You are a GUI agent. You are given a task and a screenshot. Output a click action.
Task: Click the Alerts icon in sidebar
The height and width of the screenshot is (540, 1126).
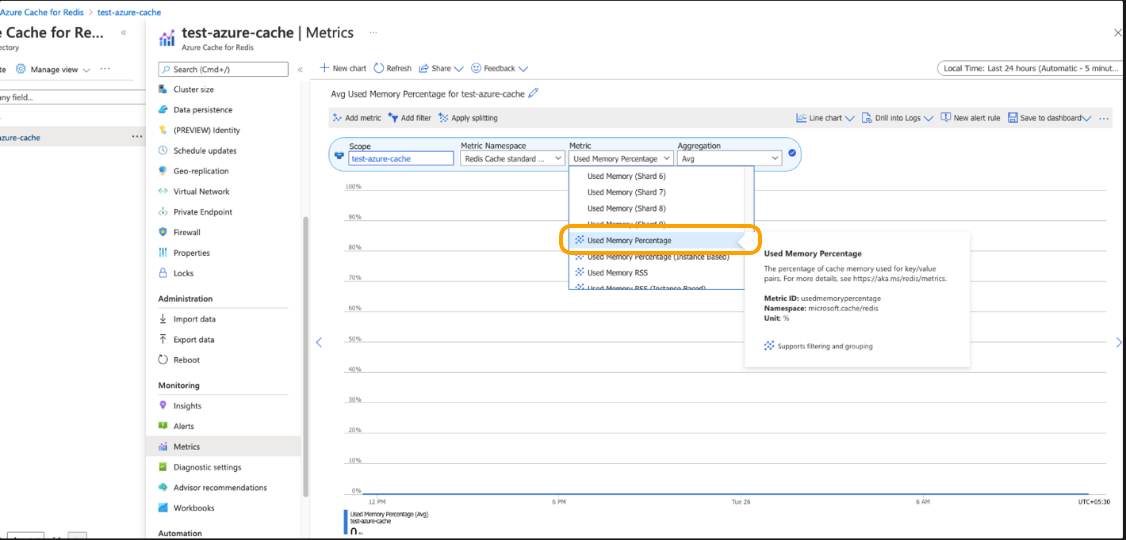[162, 426]
